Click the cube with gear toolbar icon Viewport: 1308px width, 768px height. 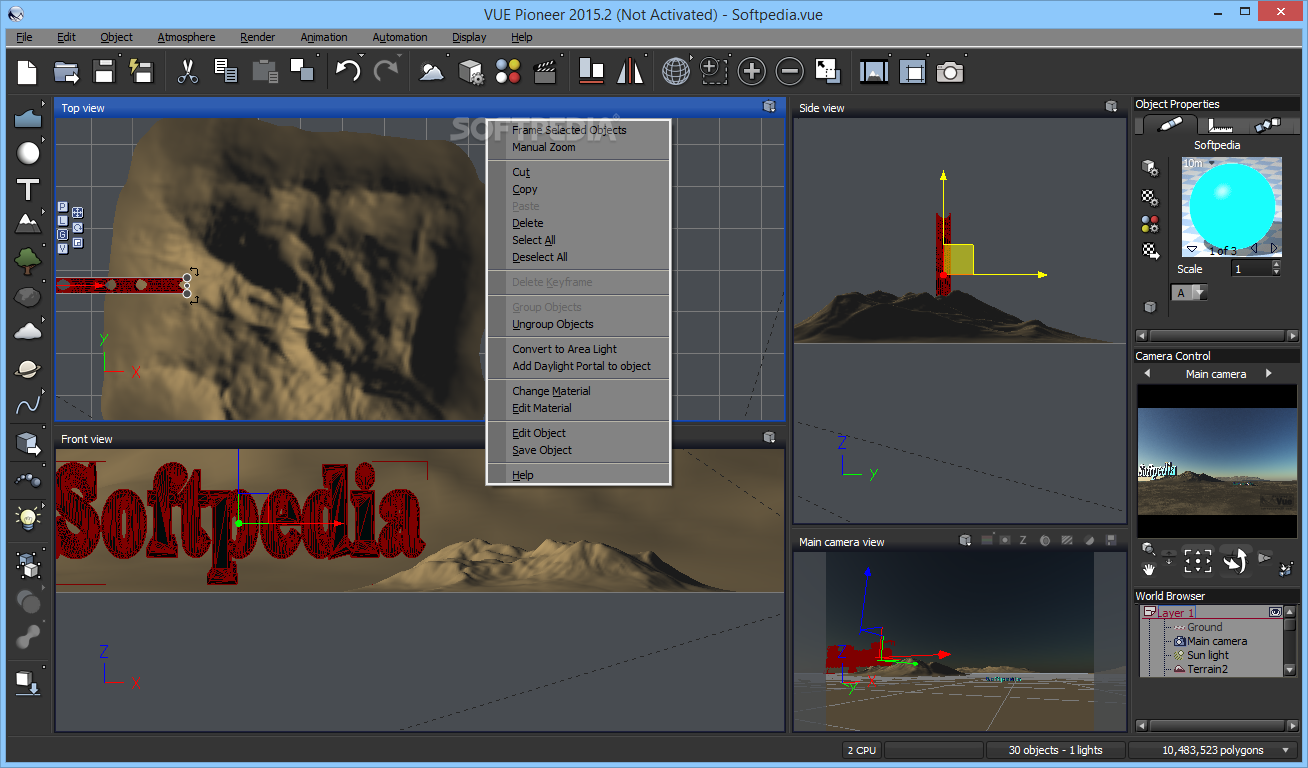[x=470, y=71]
